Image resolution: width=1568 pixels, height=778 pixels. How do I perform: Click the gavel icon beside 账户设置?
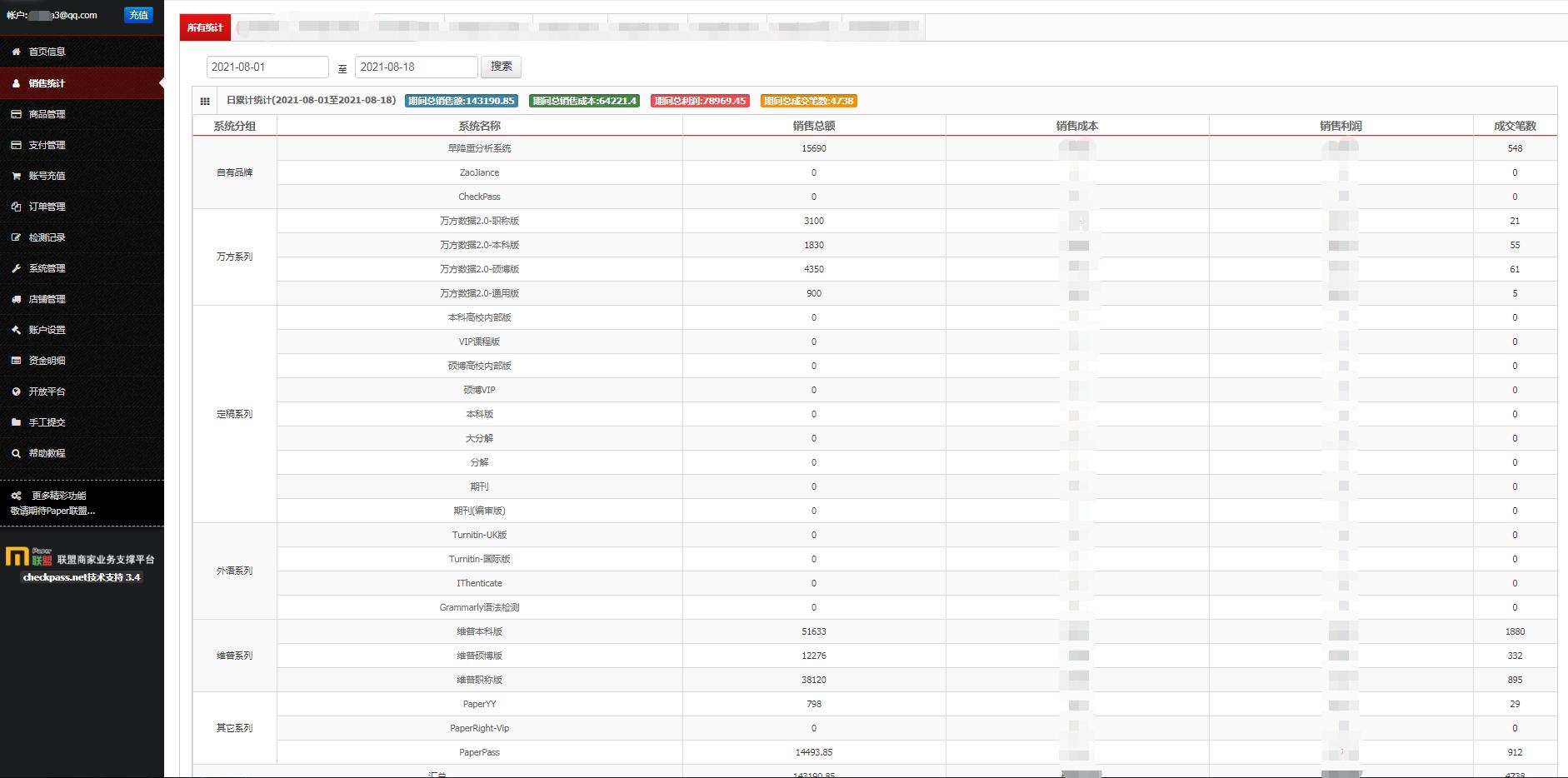16,330
